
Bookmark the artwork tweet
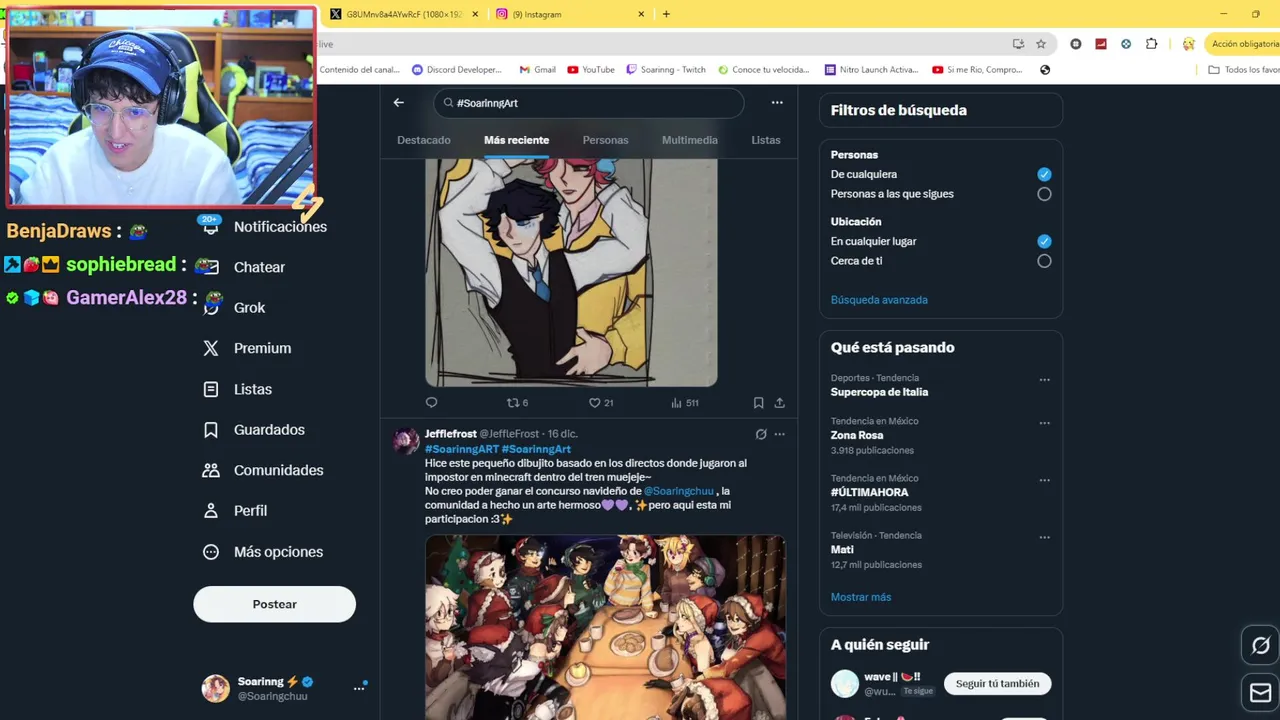(x=758, y=403)
